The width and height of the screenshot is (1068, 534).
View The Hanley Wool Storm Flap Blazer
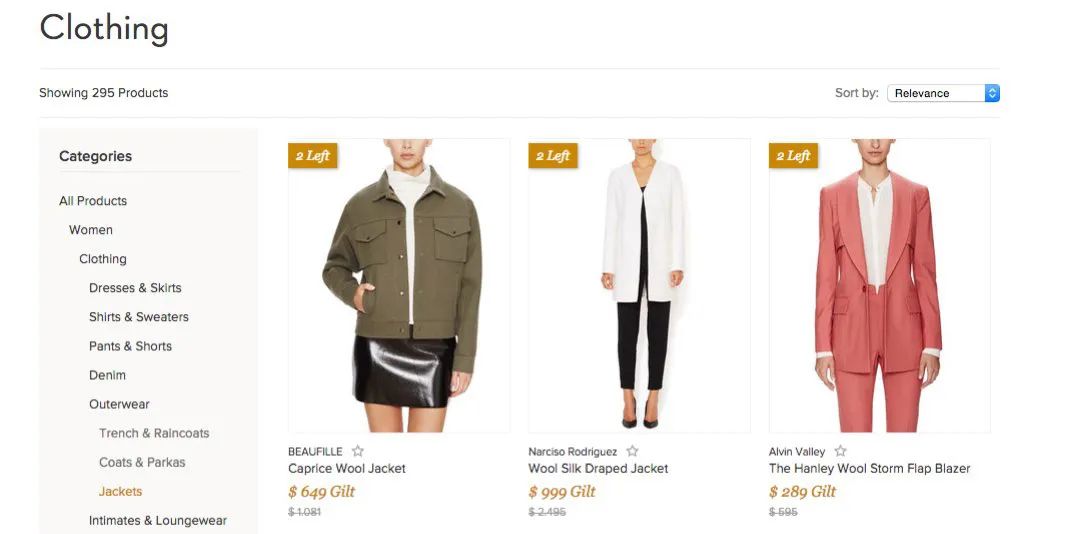point(869,468)
